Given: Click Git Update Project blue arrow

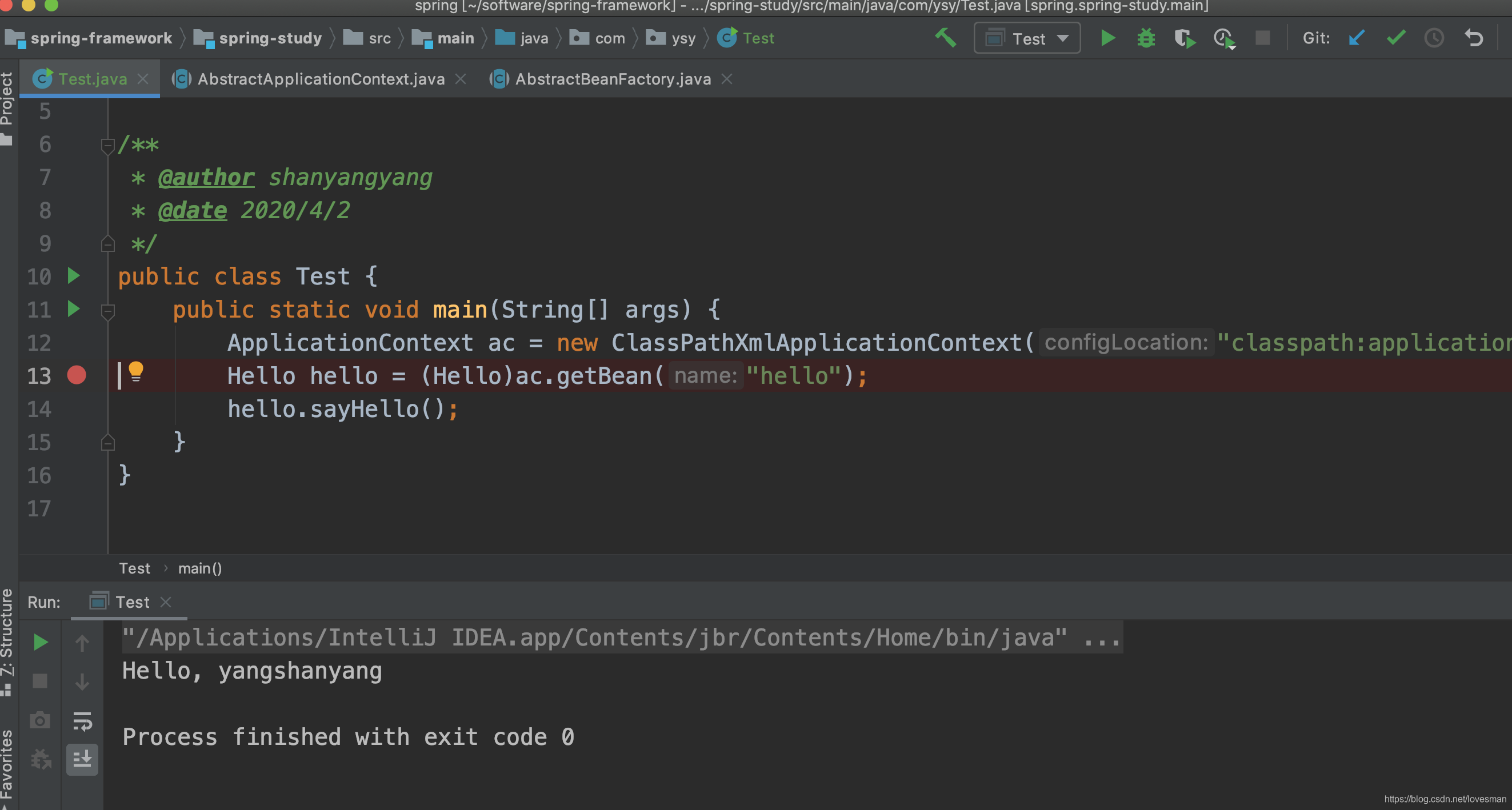Looking at the screenshot, I should (x=1357, y=38).
